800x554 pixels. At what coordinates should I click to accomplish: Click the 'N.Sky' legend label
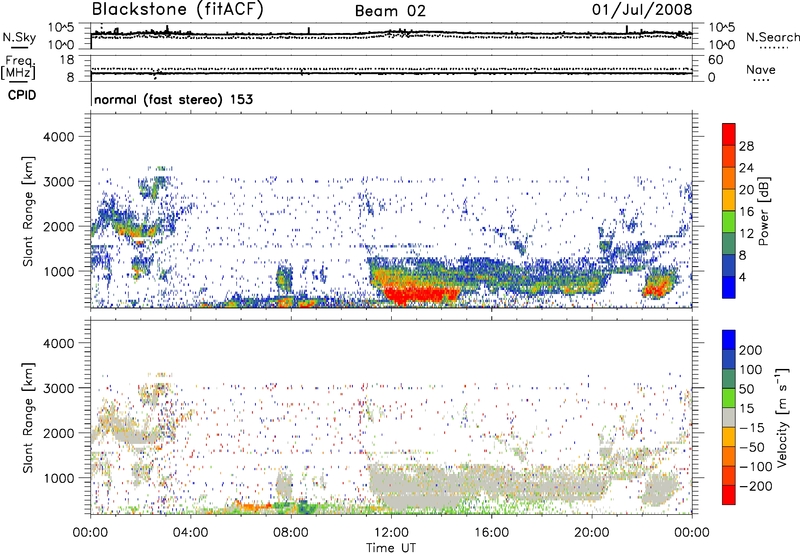tap(19, 37)
